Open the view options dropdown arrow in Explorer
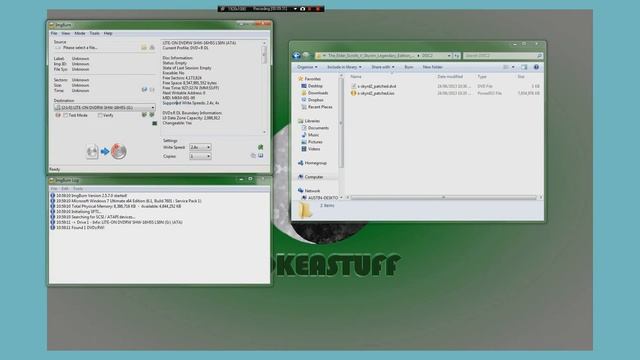Viewport: 640px width, 360px height. 513,67
